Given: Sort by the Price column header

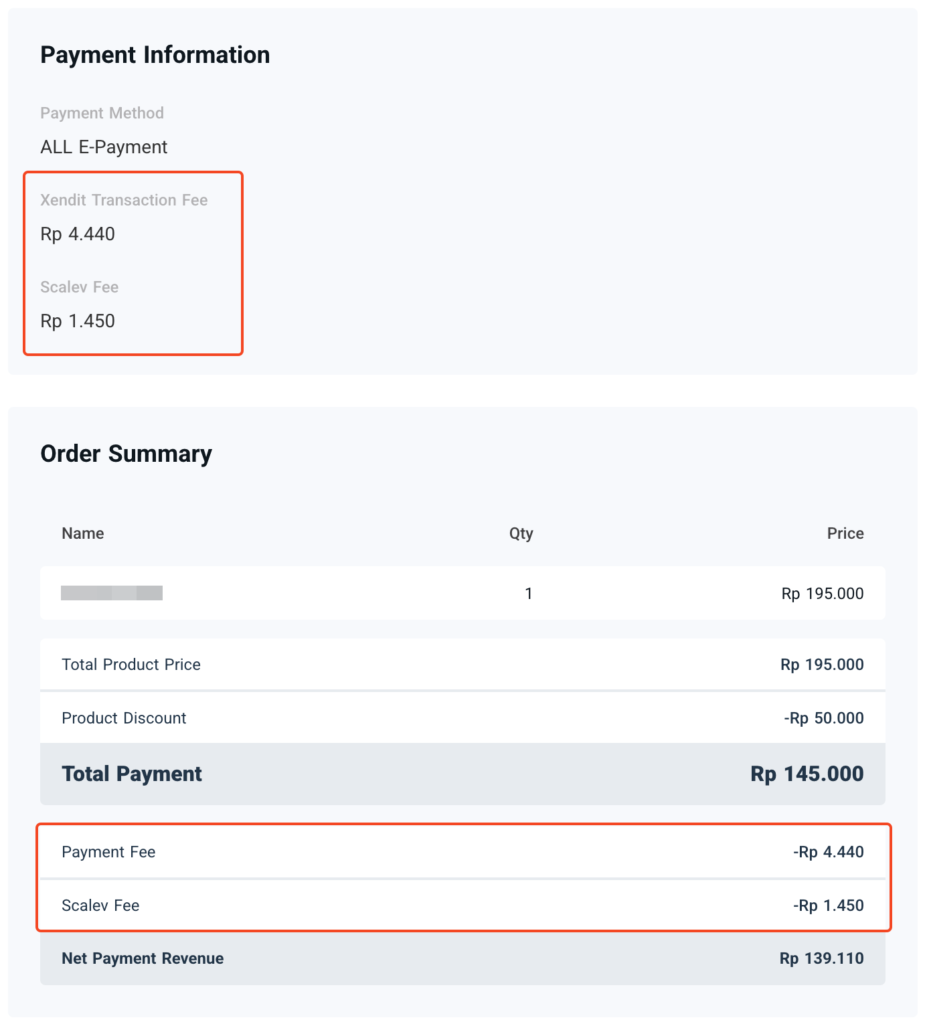Looking at the screenshot, I should pos(845,533).
